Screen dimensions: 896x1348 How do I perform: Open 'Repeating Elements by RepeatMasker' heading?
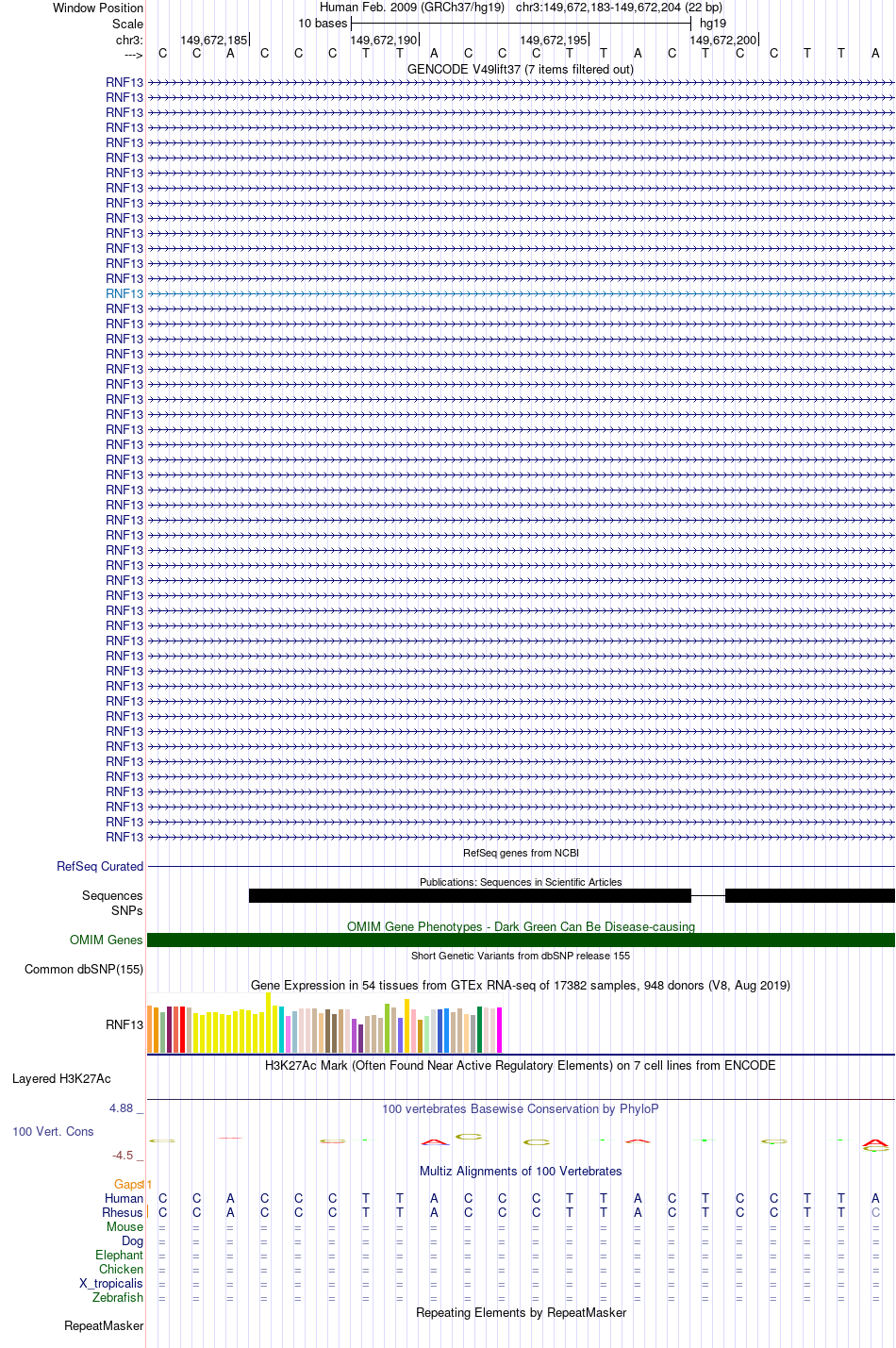[521, 1312]
